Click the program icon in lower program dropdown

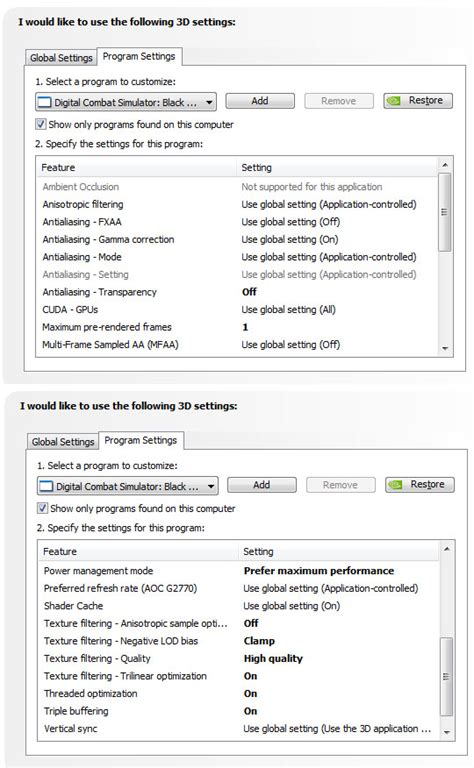[x=47, y=486]
